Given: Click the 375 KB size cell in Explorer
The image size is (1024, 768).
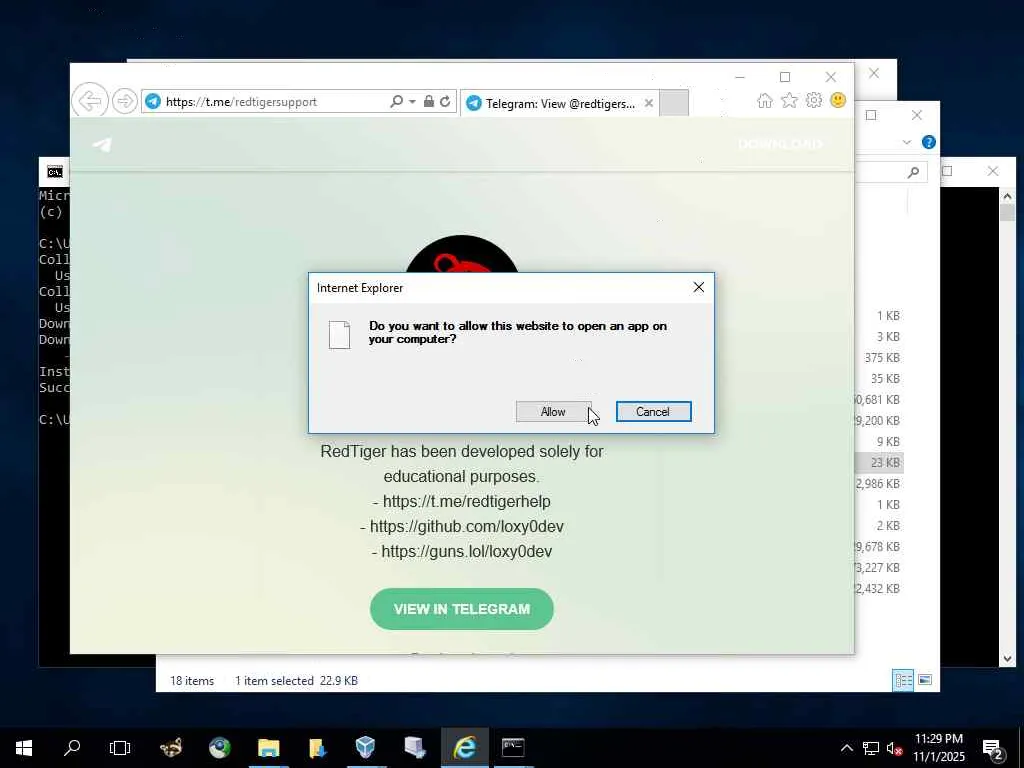Looking at the screenshot, I should coord(882,357).
